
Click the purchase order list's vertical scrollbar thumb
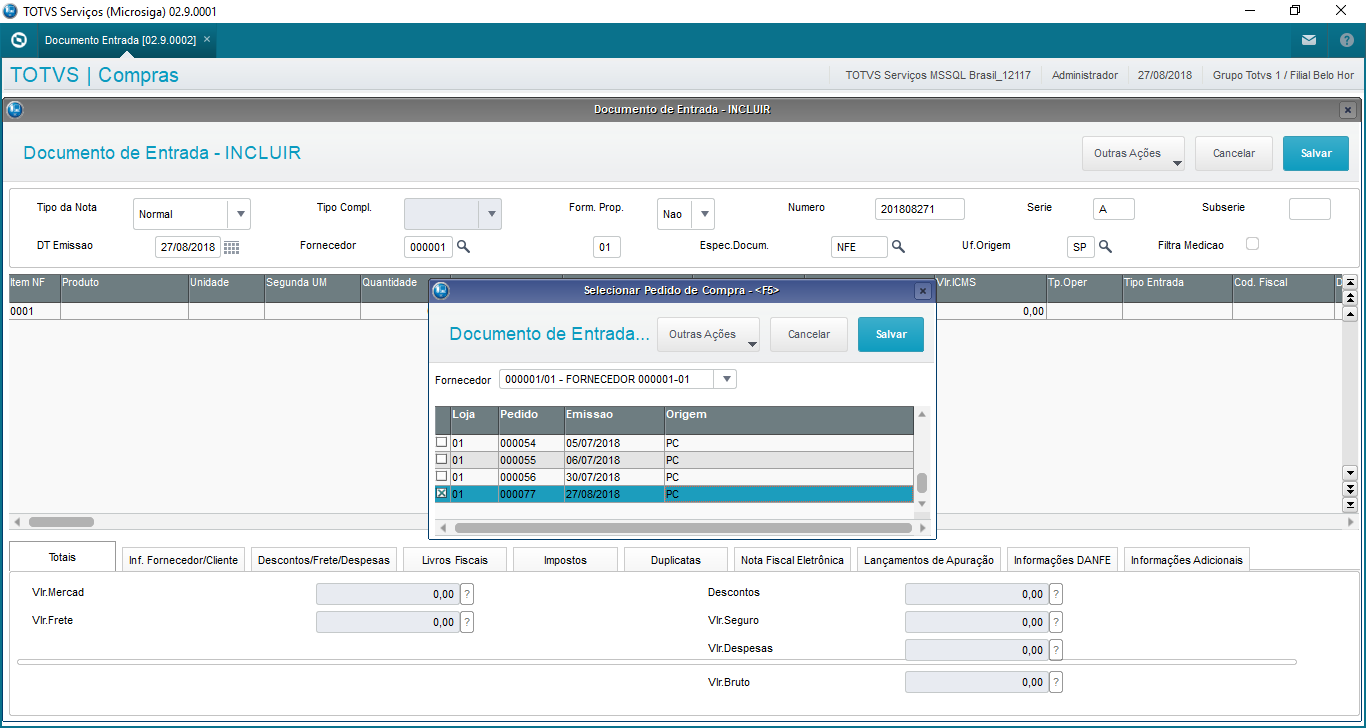[922, 483]
